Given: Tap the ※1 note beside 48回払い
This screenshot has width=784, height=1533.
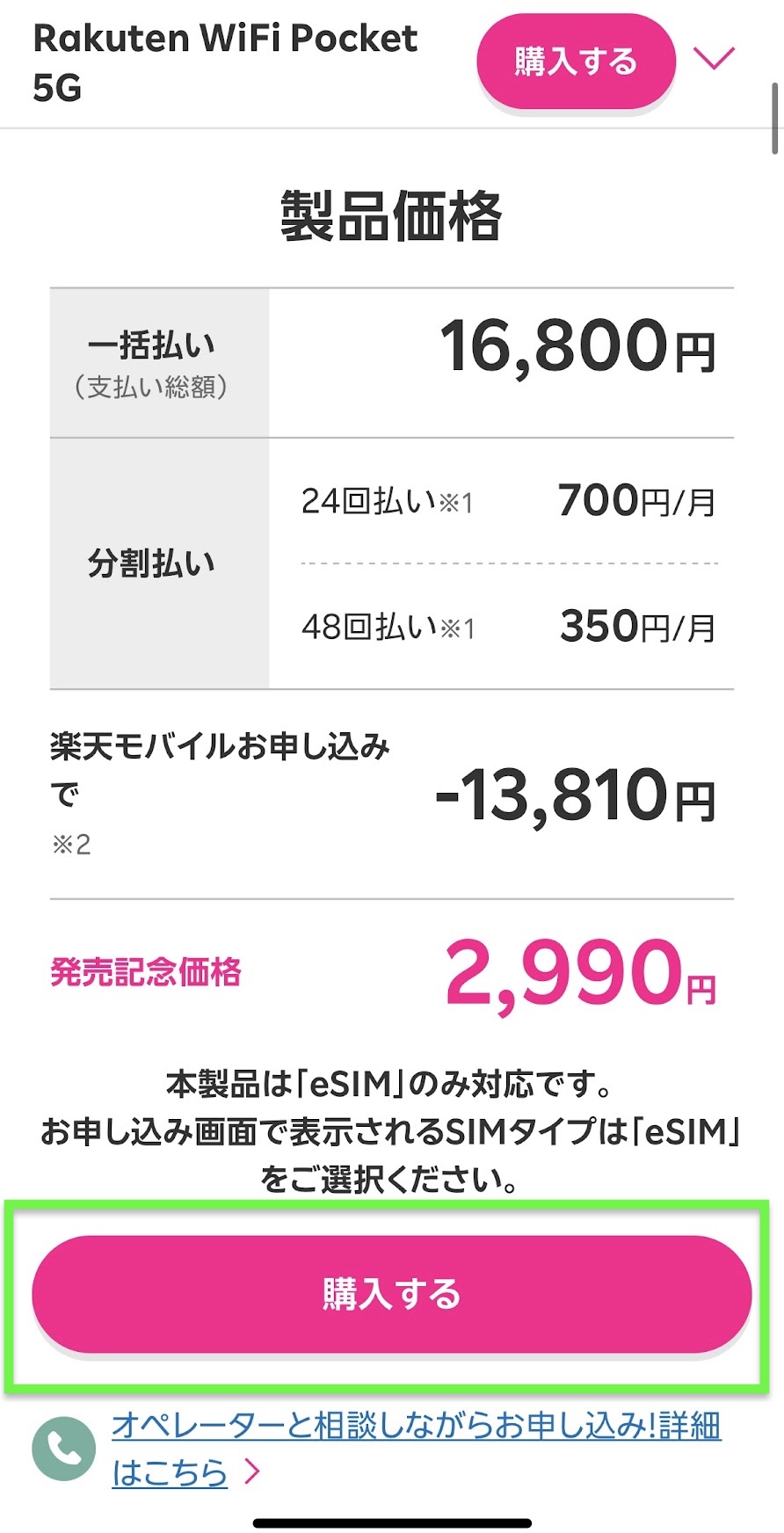Looking at the screenshot, I should [x=457, y=629].
